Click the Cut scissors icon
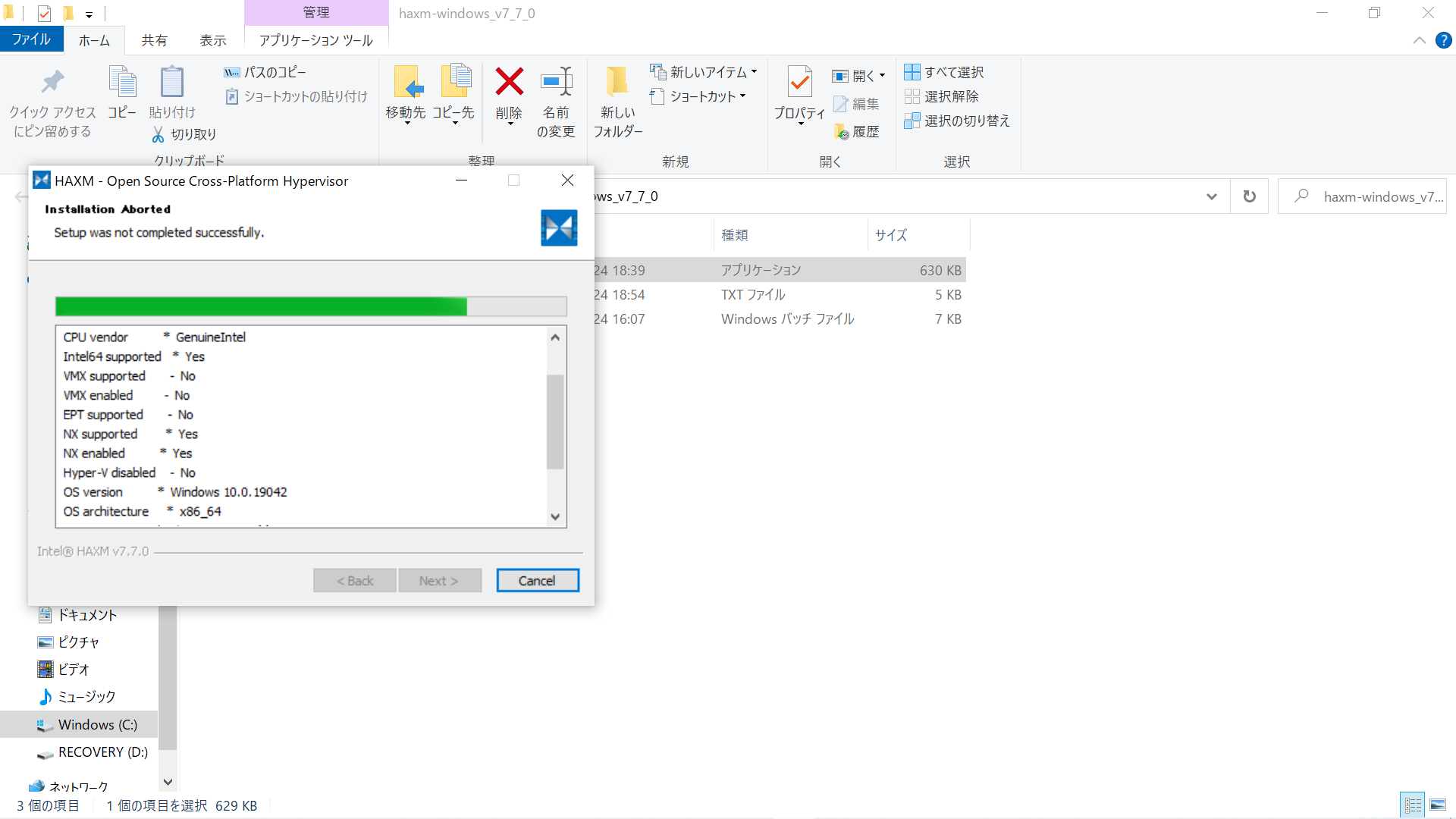 pos(158,134)
